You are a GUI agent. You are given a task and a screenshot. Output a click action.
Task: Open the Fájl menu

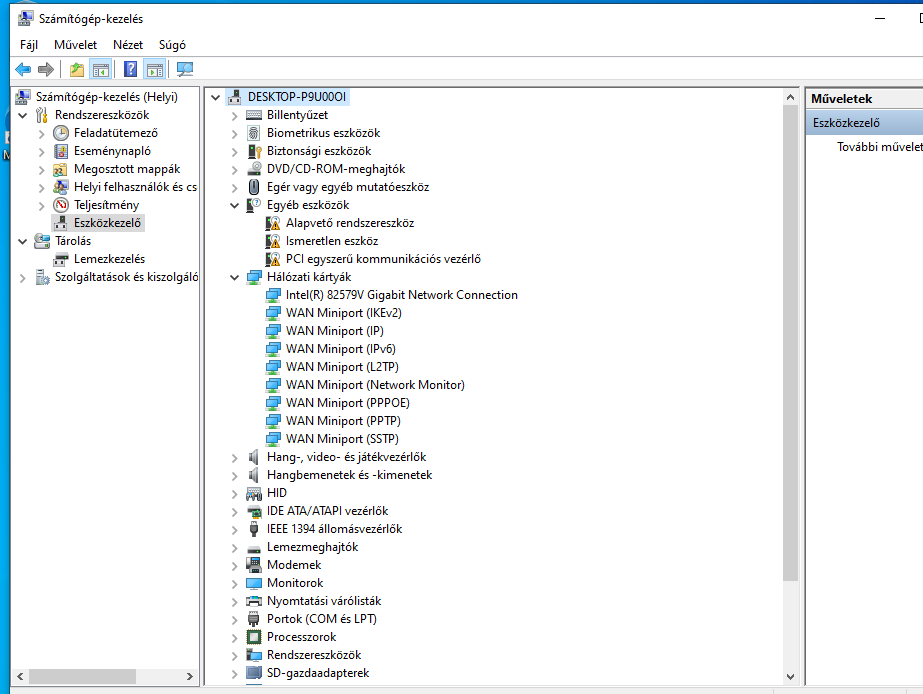(29, 45)
